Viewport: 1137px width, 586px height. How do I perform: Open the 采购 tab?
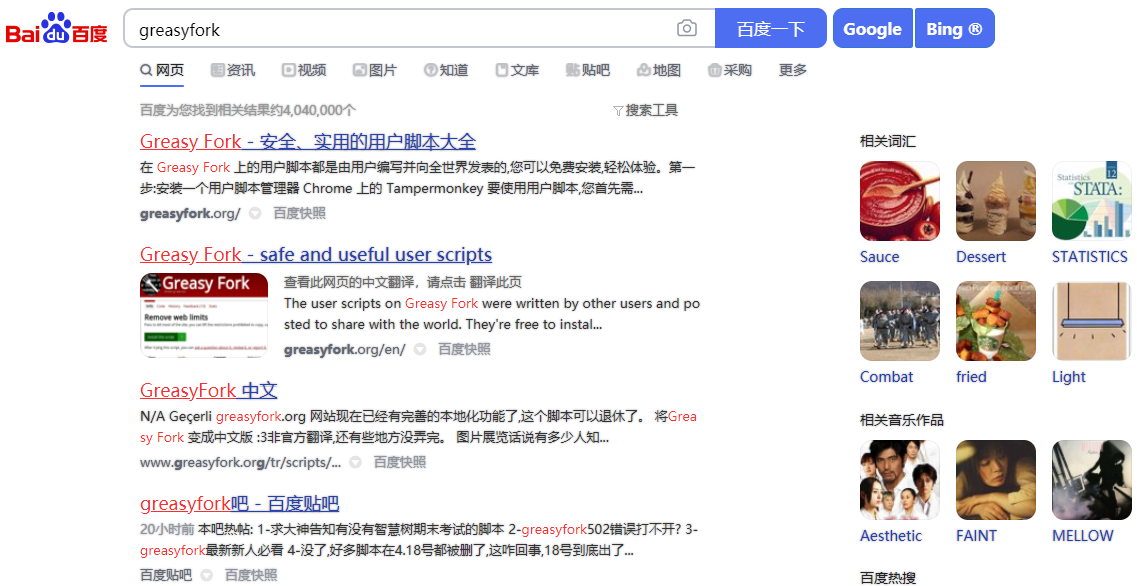click(x=729, y=70)
